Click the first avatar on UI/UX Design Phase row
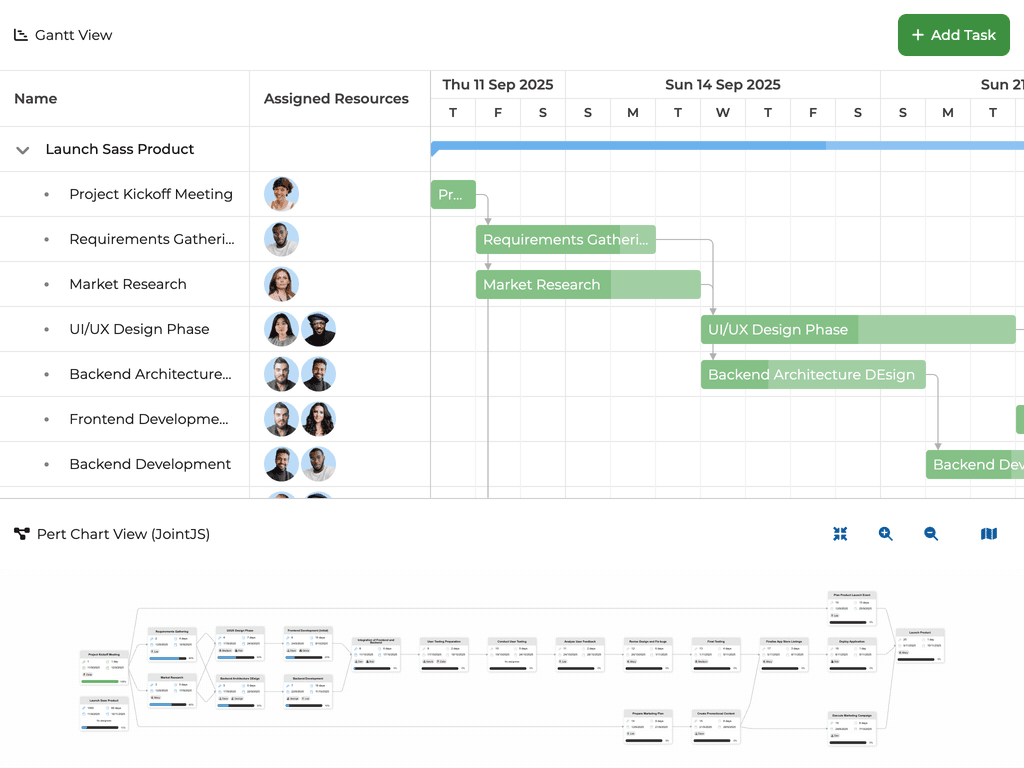Image resolution: width=1024 pixels, height=768 pixels. (x=281, y=329)
